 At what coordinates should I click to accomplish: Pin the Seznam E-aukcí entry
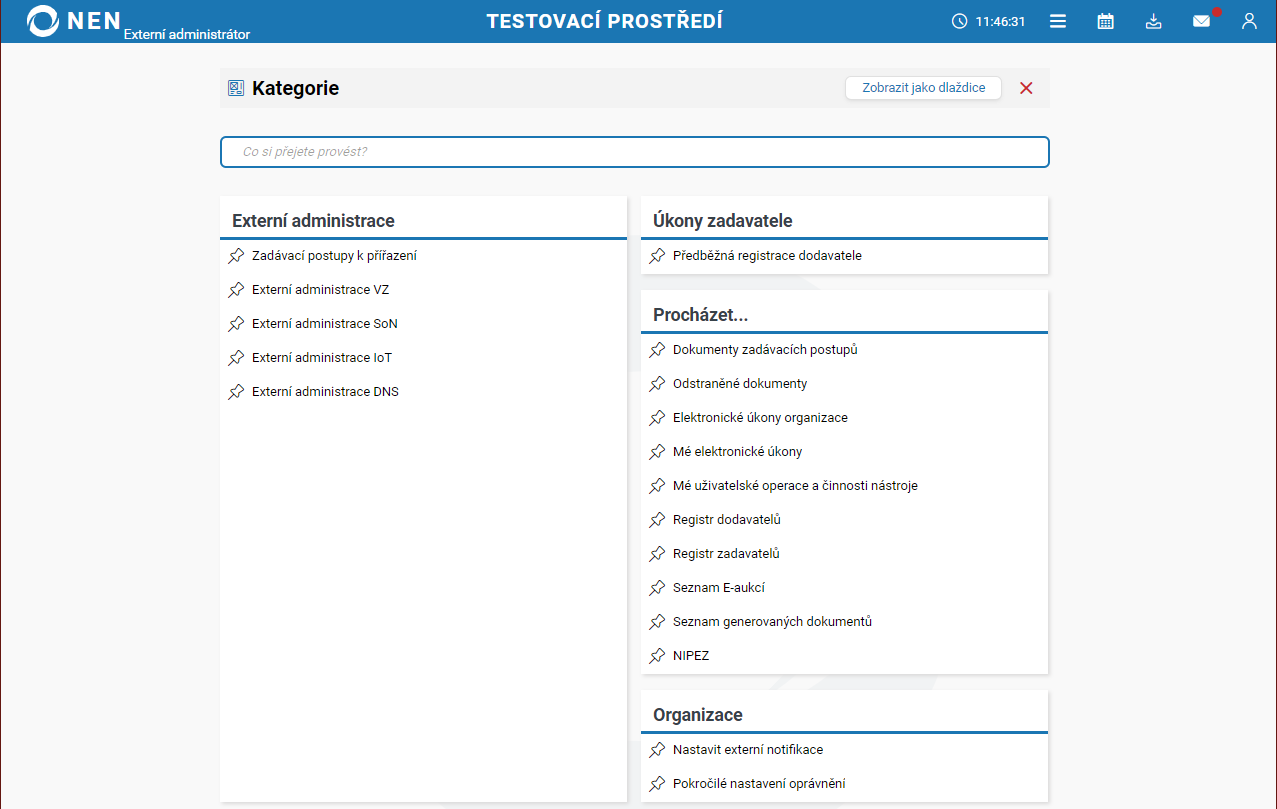point(657,588)
